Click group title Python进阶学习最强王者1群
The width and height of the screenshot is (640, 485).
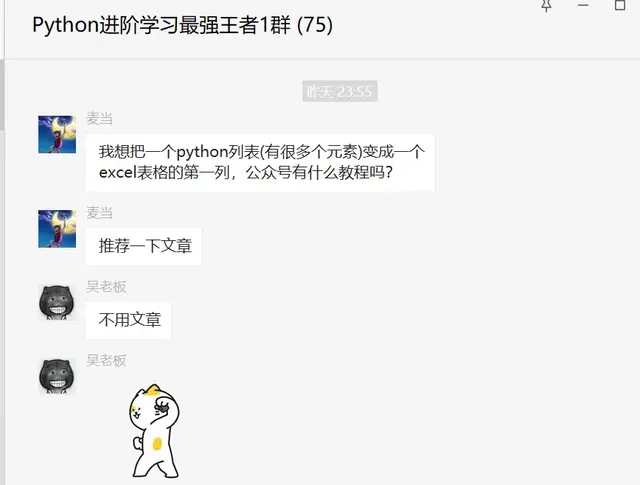point(162,25)
